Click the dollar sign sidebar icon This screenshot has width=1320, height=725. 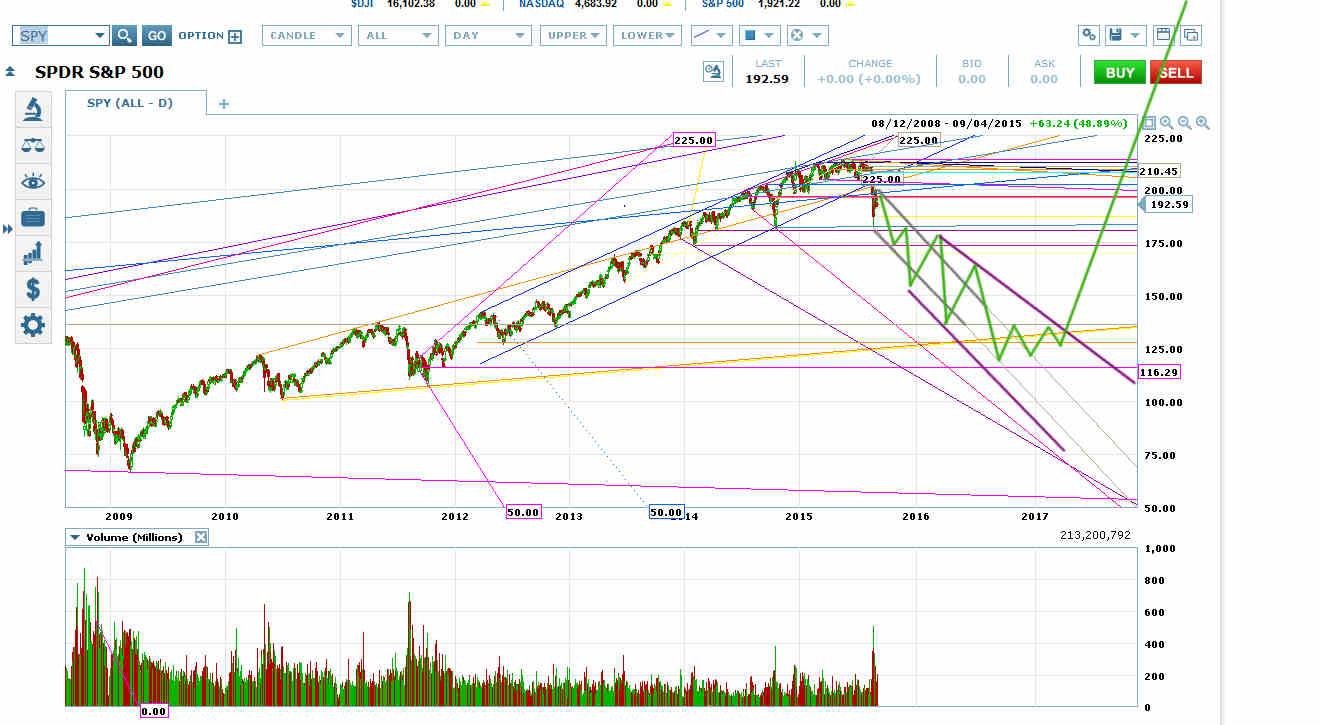coord(33,289)
